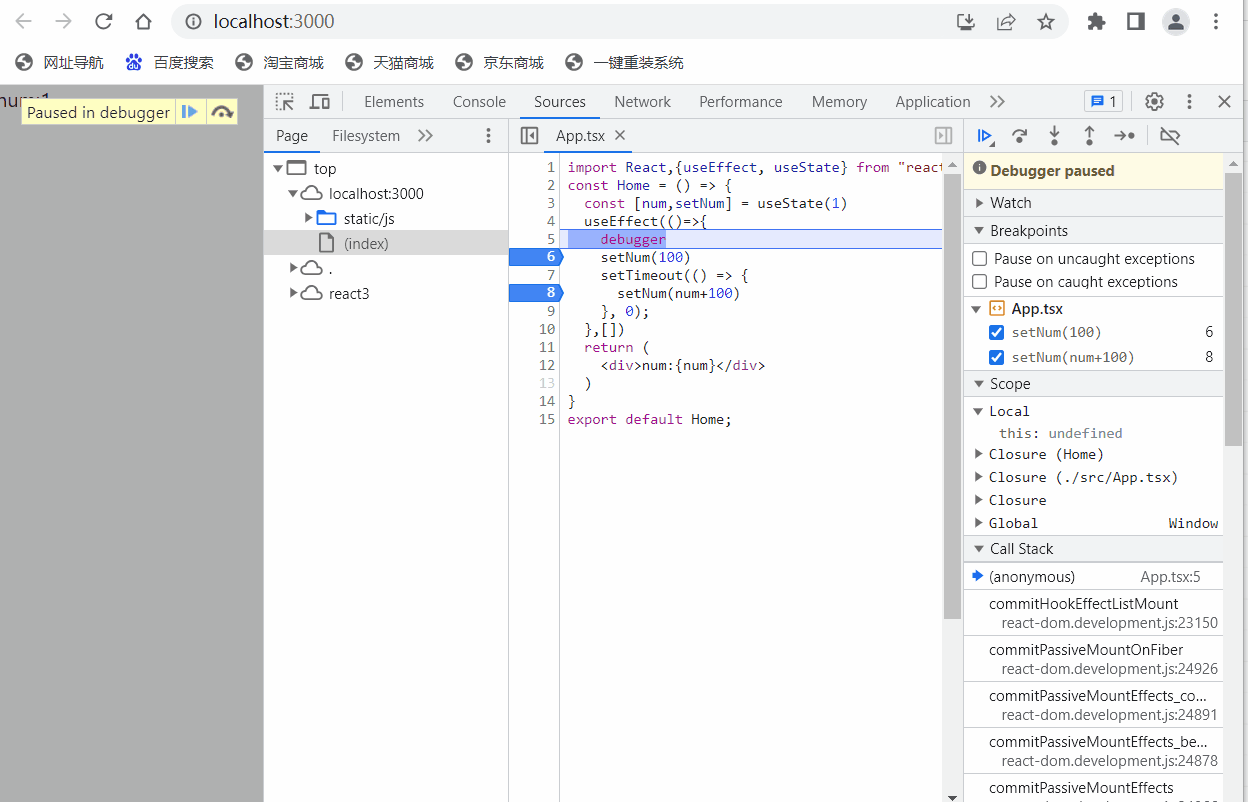Switch to the Filesystem navigator tab
Screen dimensions: 1248x802
click(366, 135)
